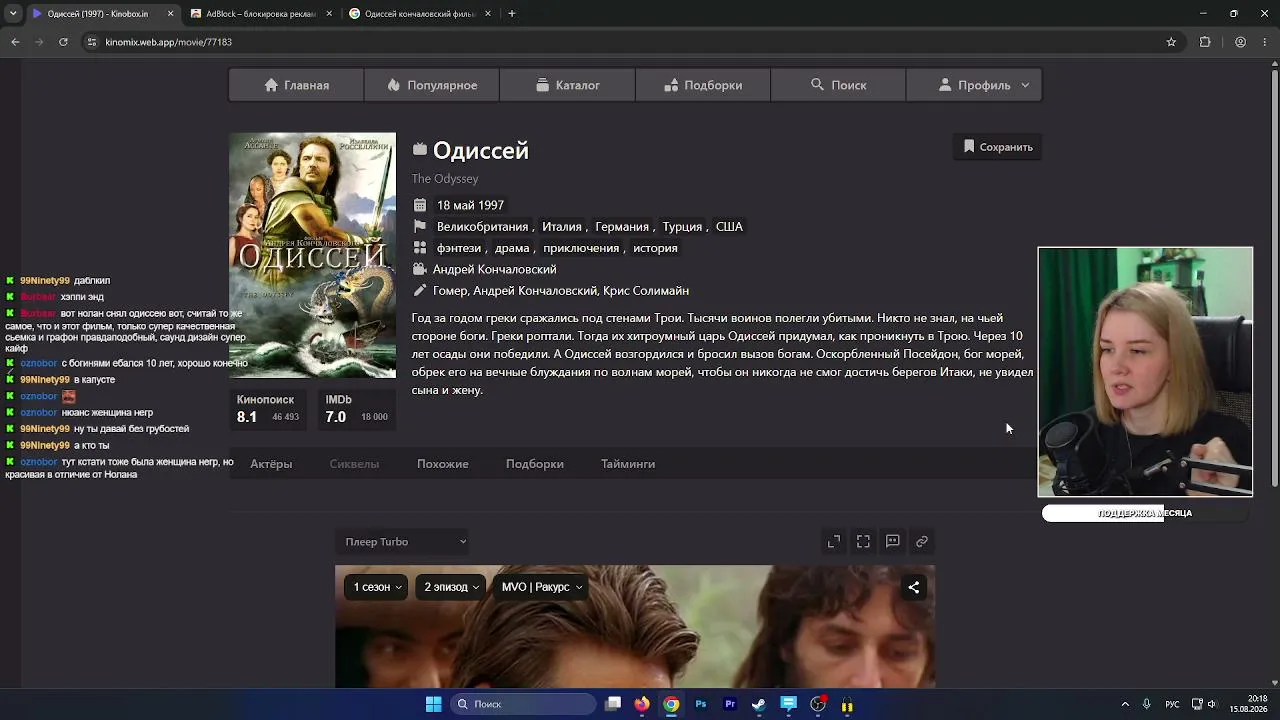
Task: Expand the 1 сезон season dropdown
Action: coord(377,587)
